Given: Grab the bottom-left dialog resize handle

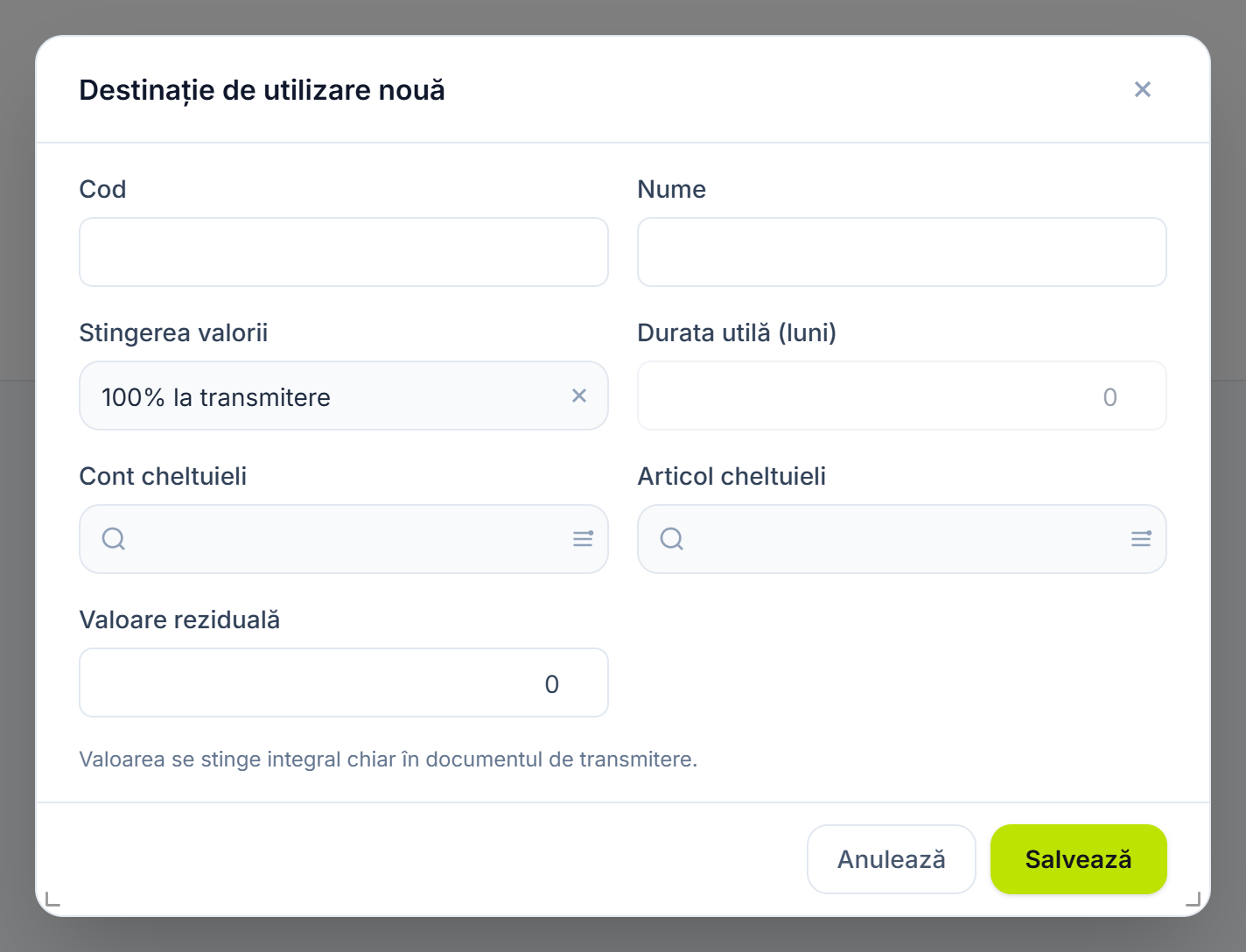Looking at the screenshot, I should coord(52,898).
